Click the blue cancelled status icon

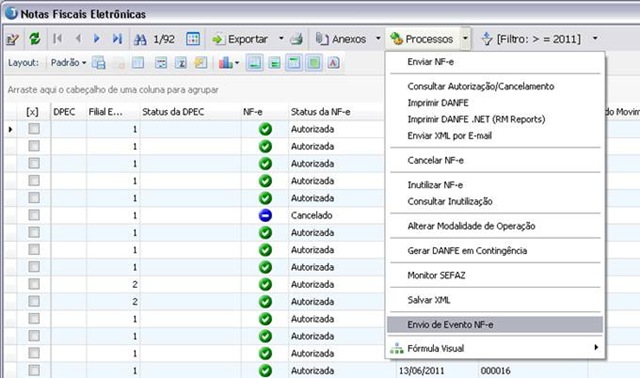tap(265, 215)
